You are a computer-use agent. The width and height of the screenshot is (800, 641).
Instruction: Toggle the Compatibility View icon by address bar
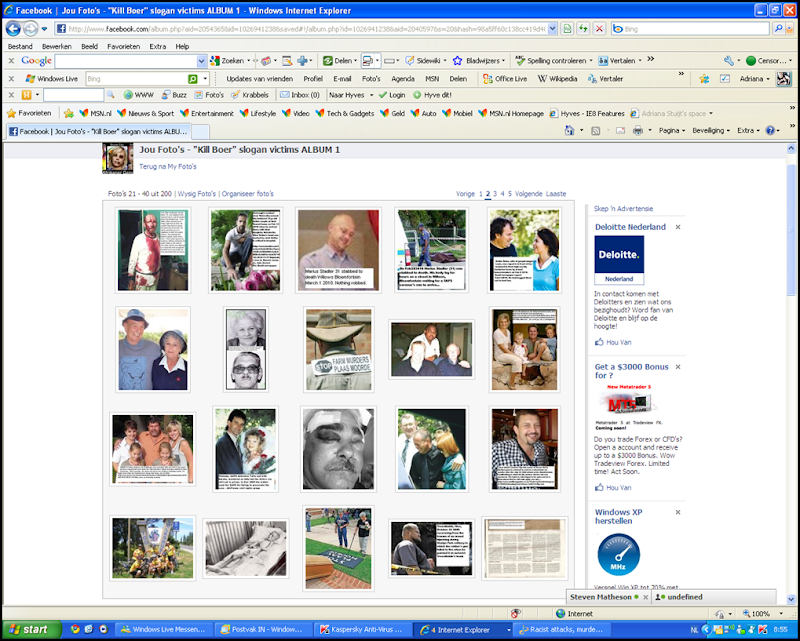566,29
